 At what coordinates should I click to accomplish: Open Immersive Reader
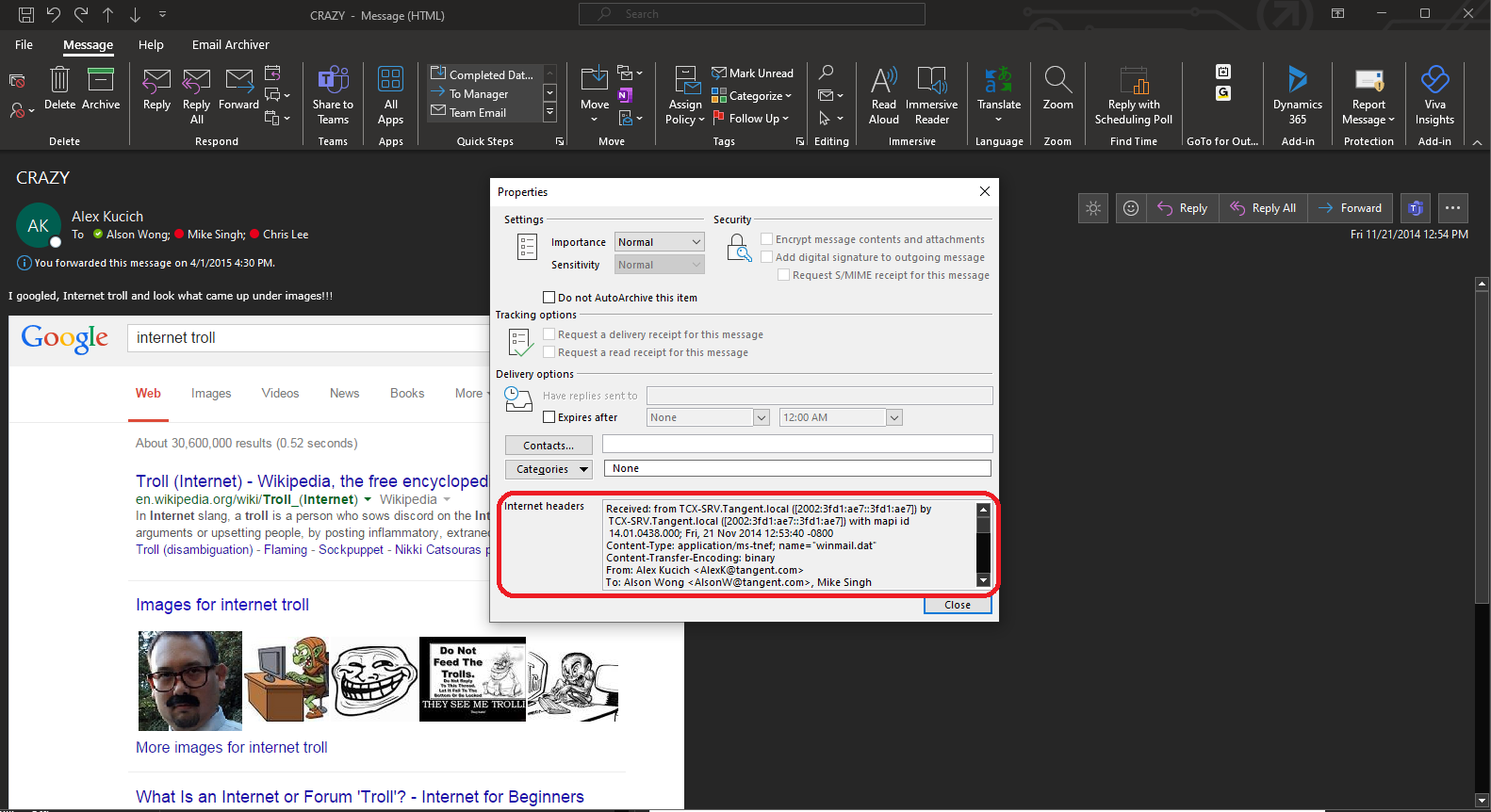click(931, 81)
